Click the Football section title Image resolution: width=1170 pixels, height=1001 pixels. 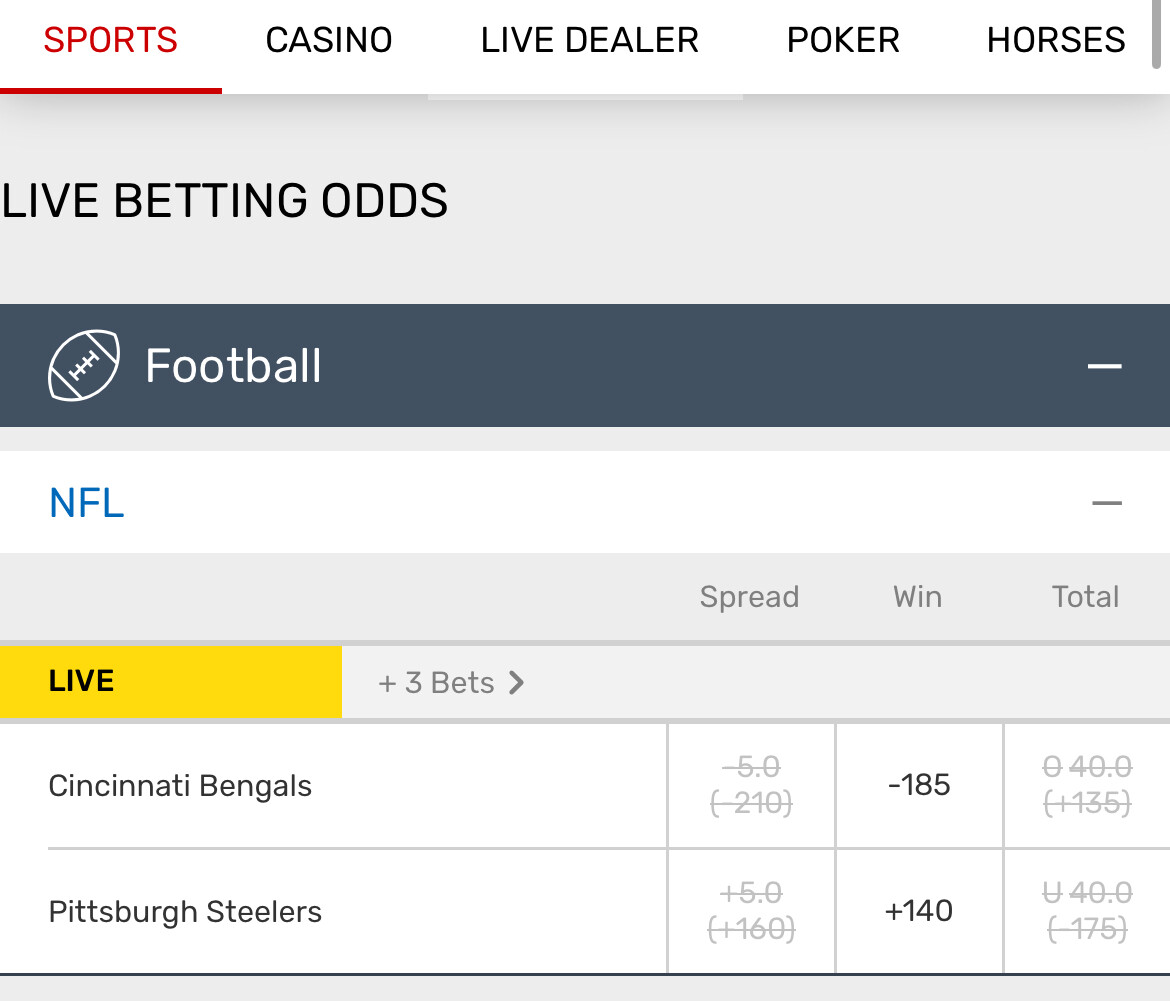[233, 366]
